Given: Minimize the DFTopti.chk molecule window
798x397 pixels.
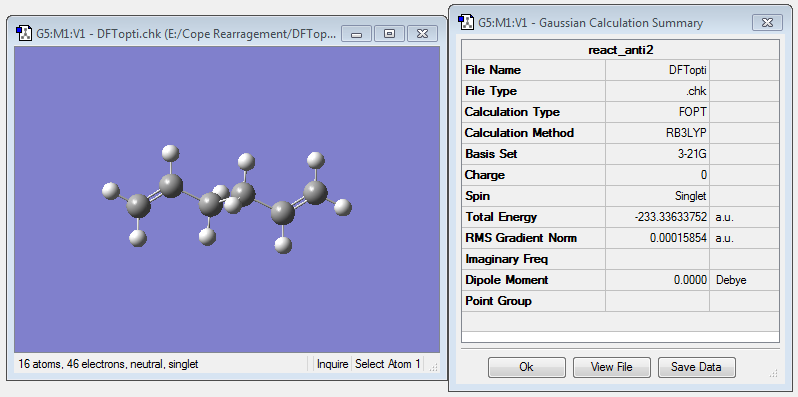Looking at the screenshot, I should click(356, 34).
